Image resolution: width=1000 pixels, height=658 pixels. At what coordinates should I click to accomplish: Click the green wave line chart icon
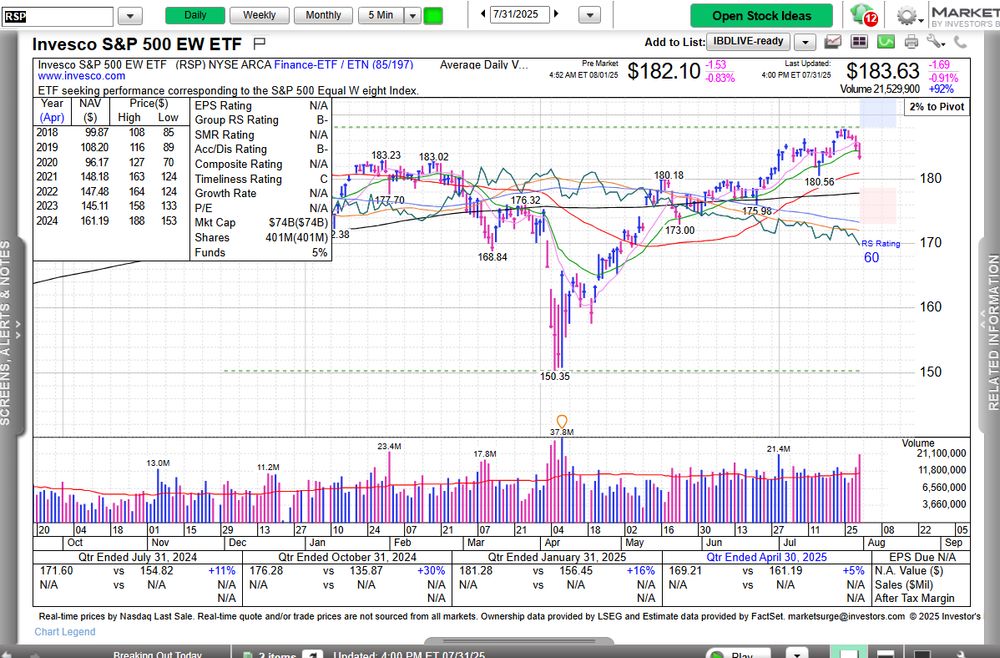click(x=886, y=42)
